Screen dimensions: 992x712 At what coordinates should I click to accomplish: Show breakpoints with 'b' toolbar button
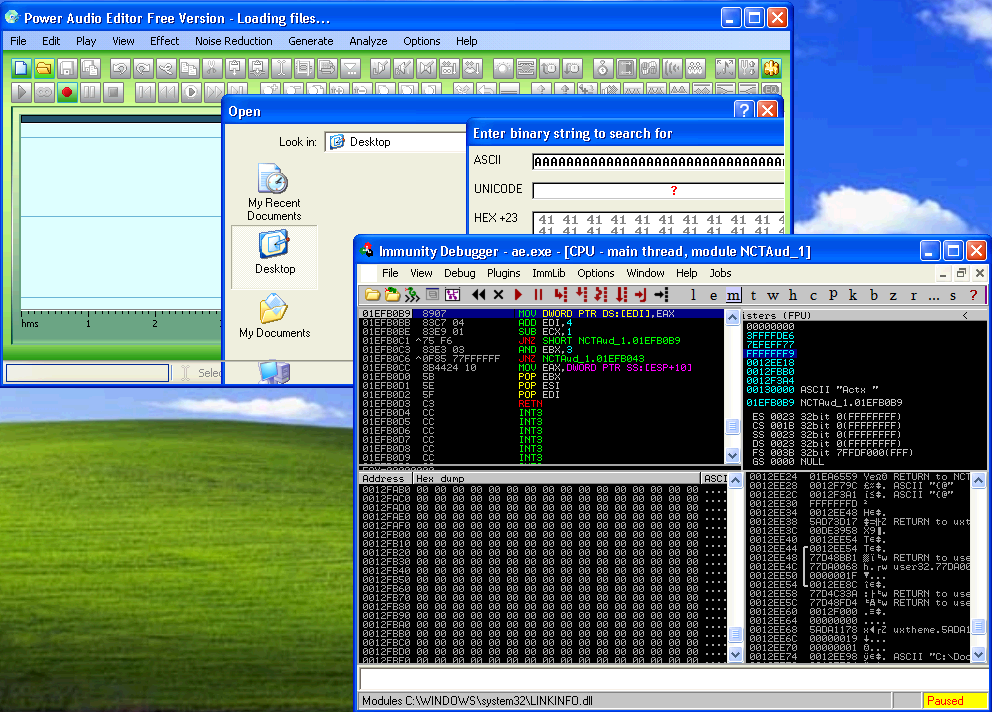[x=874, y=295]
